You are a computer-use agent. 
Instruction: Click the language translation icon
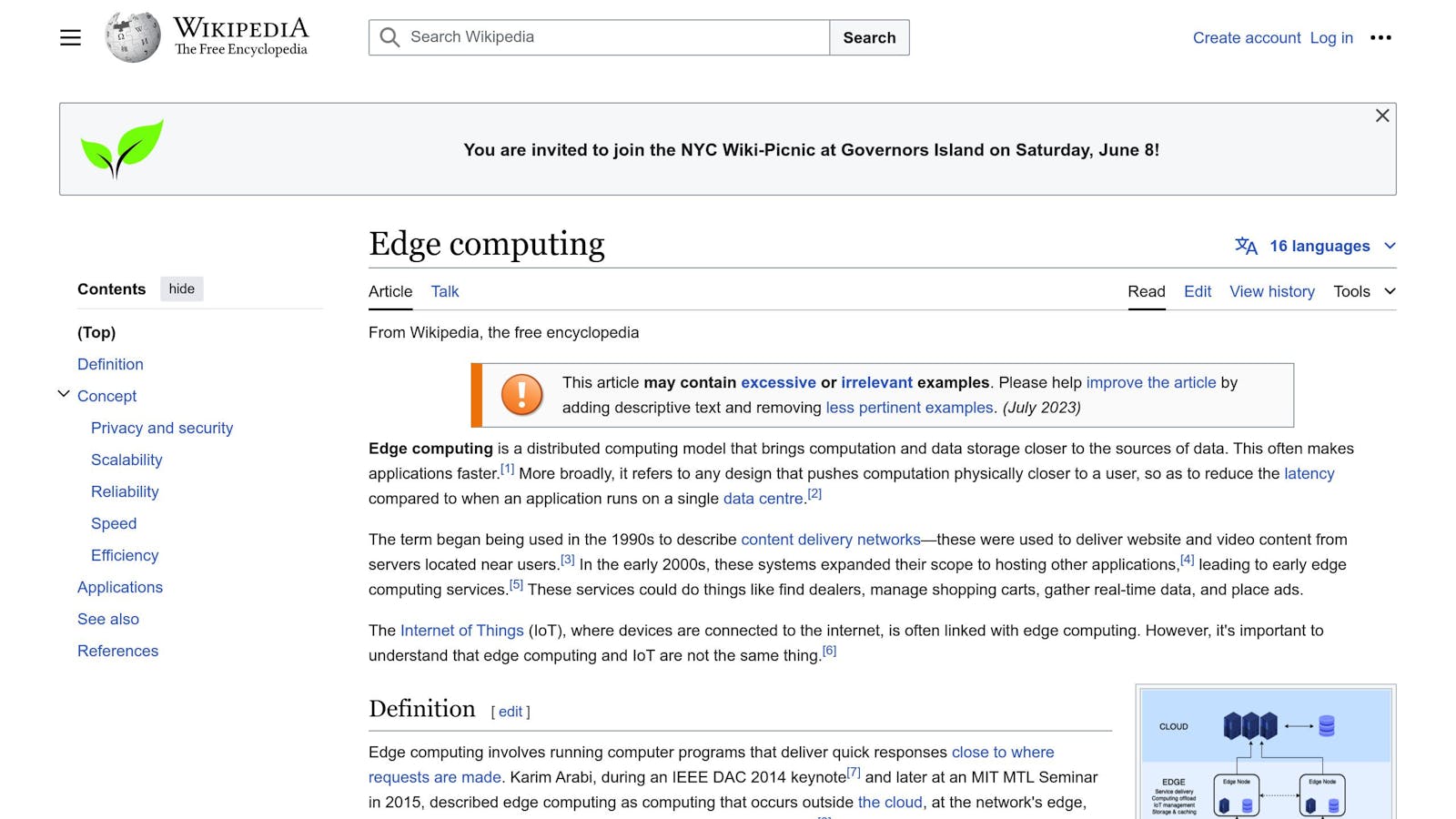click(x=1246, y=246)
